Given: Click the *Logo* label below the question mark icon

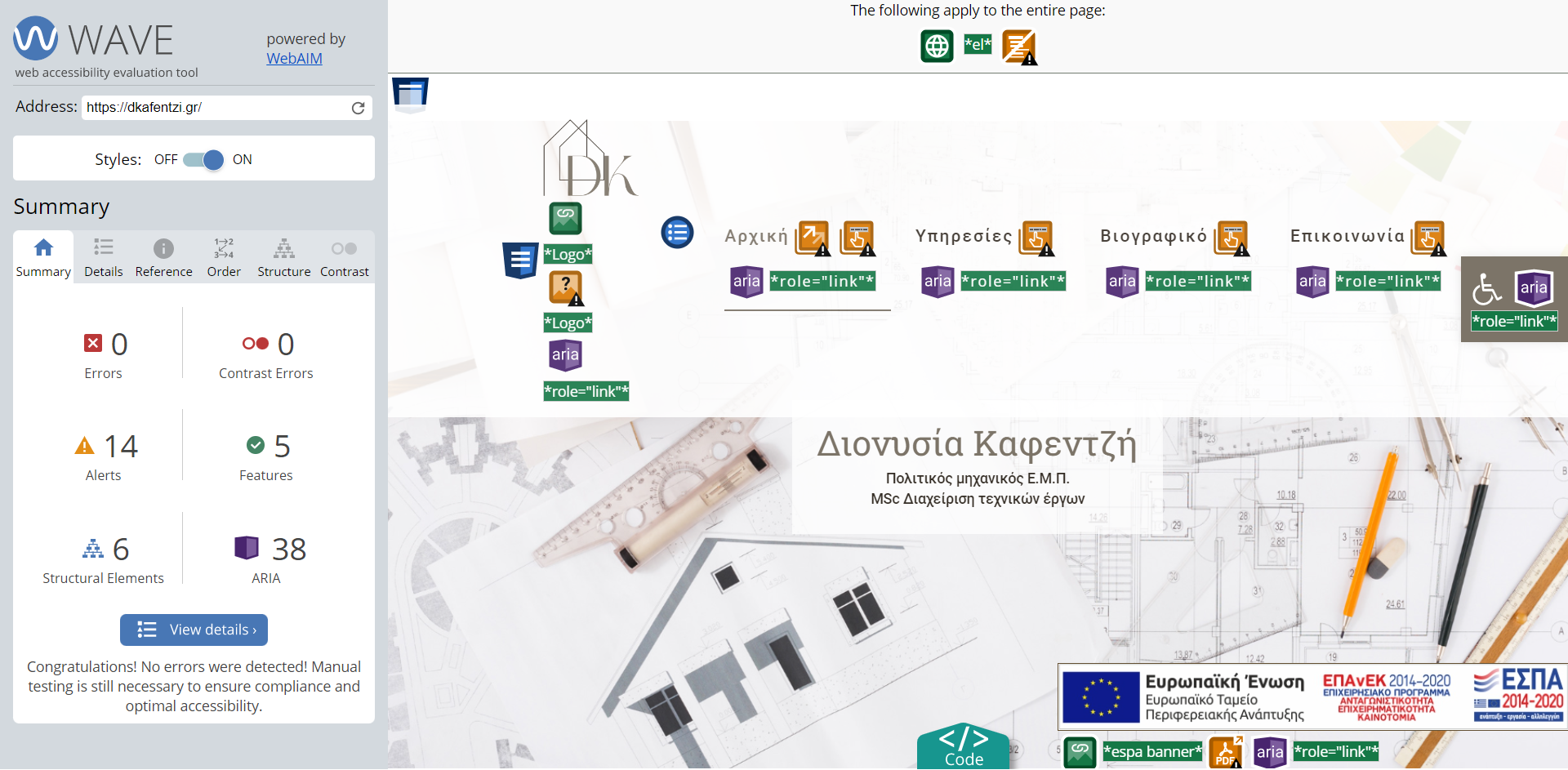Looking at the screenshot, I should pyautogui.click(x=568, y=323).
